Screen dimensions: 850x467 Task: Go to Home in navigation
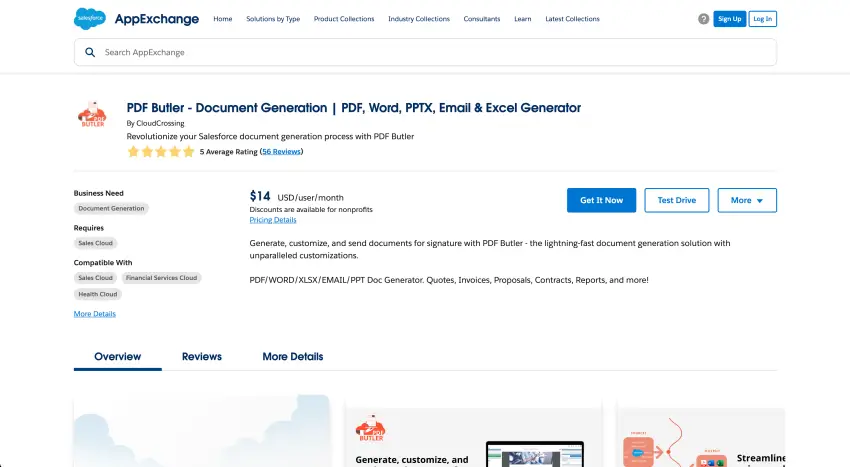[x=223, y=19]
